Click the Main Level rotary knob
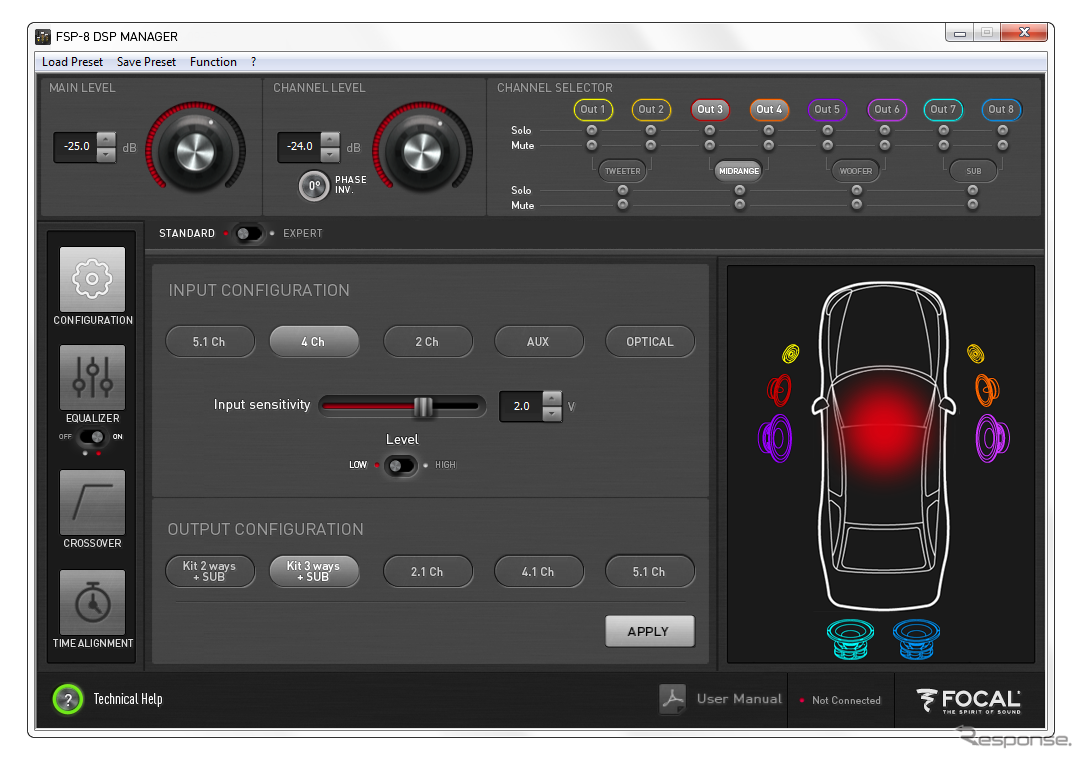This screenshot has height=759, width=1083. click(195, 151)
